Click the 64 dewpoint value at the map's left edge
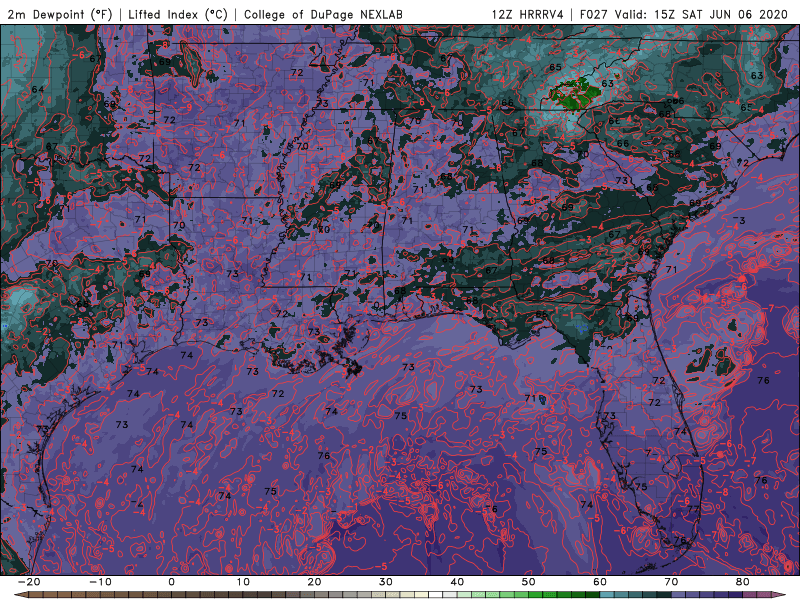This screenshot has height=600, width=800. [x=38, y=89]
